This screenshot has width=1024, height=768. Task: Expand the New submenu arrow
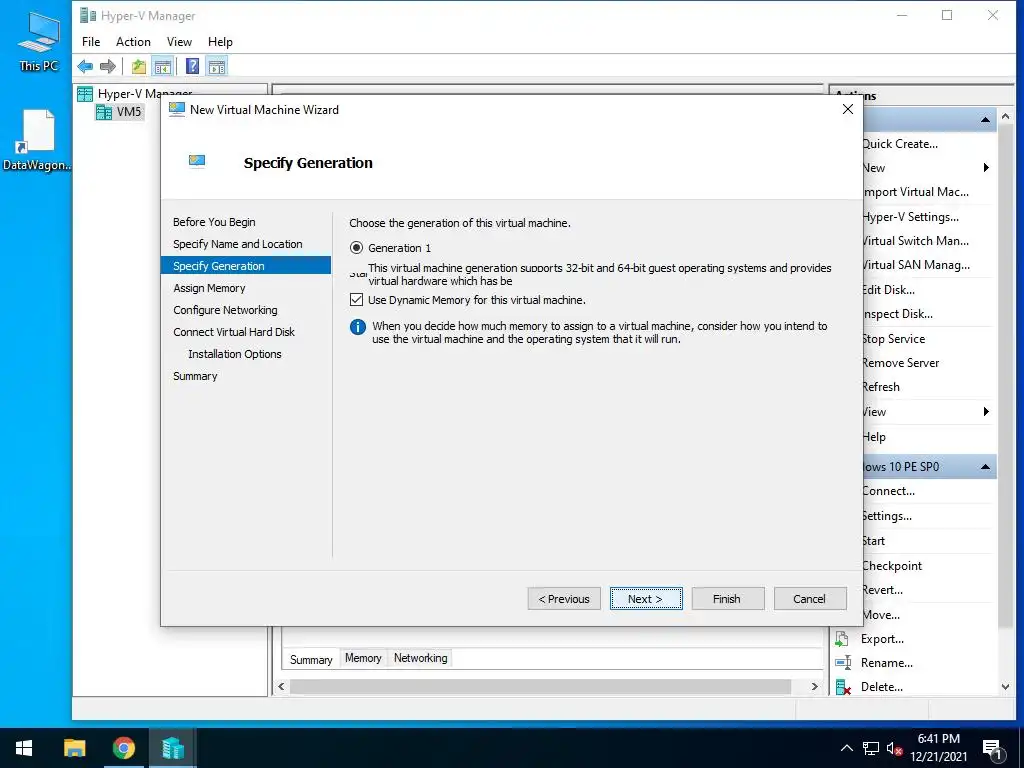(986, 168)
